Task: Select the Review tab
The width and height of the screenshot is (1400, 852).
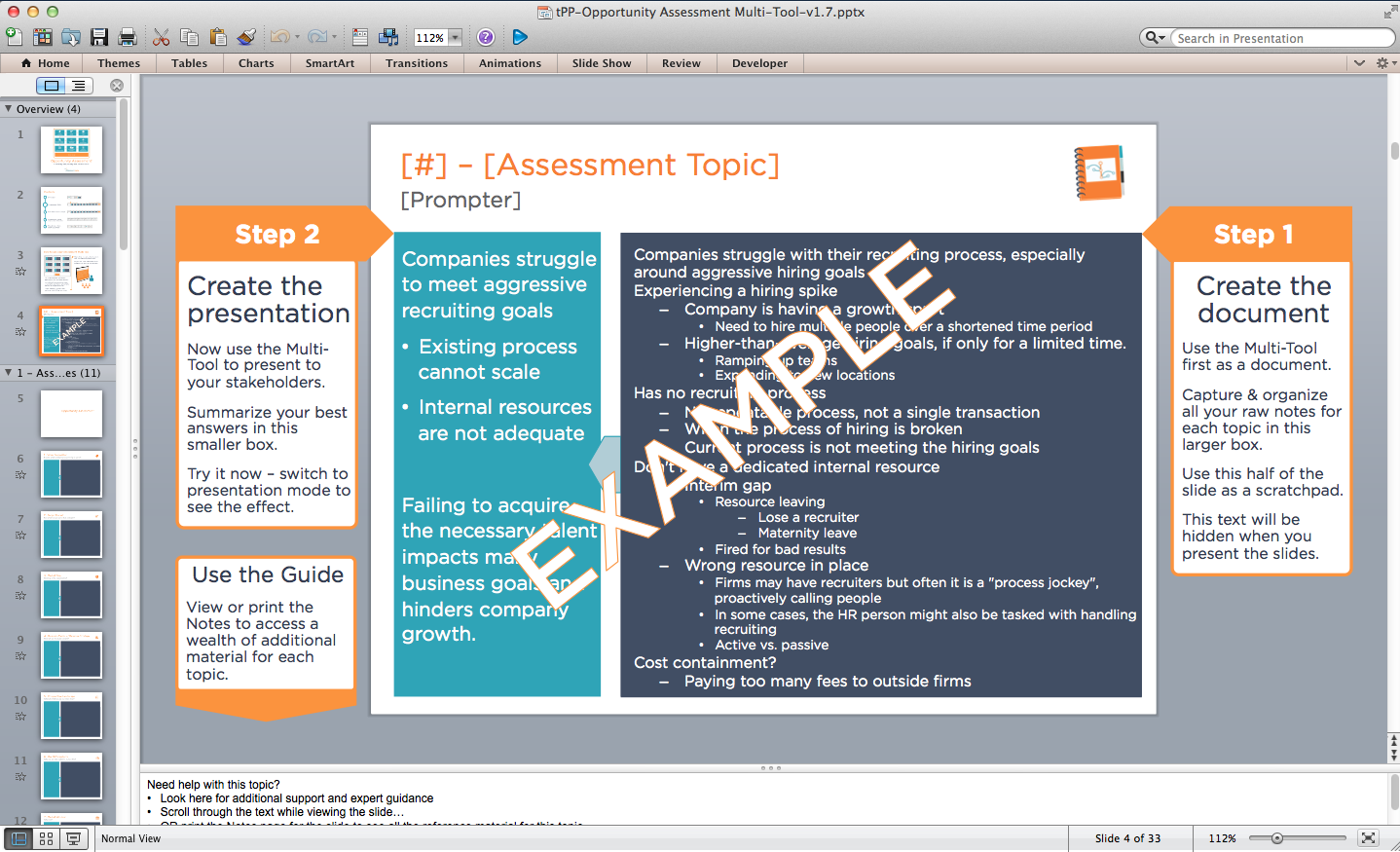Action: (x=682, y=63)
